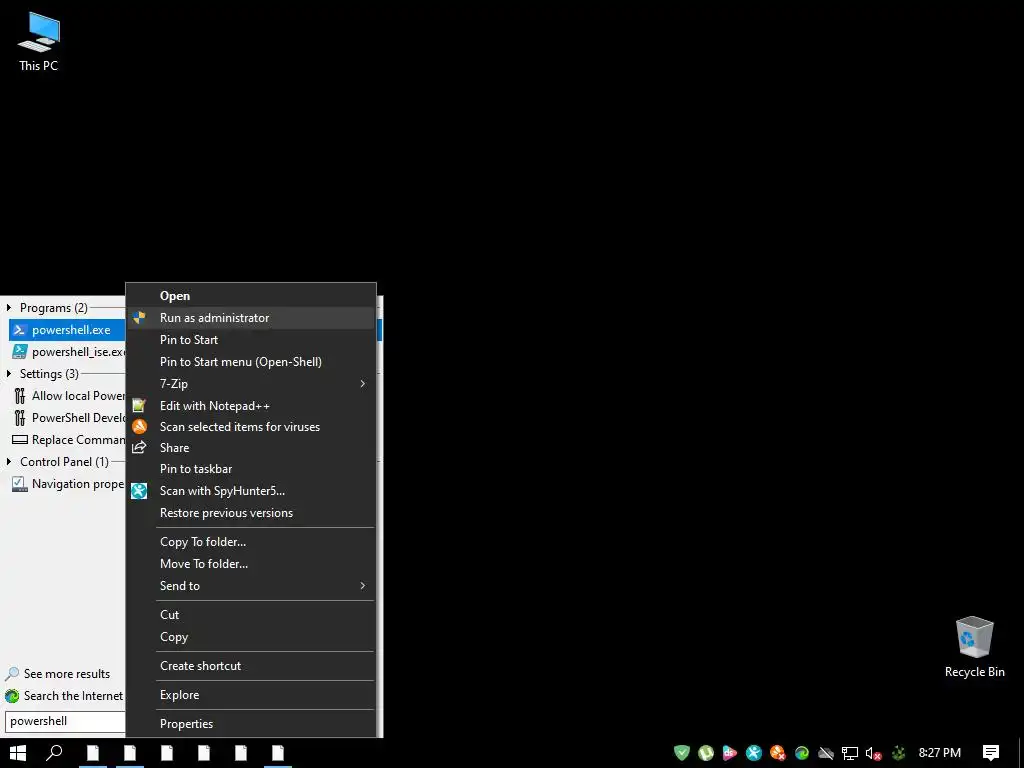Choose Scan with SpyHunter5...
The width and height of the screenshot is (1024, 768).
(251, 490)
